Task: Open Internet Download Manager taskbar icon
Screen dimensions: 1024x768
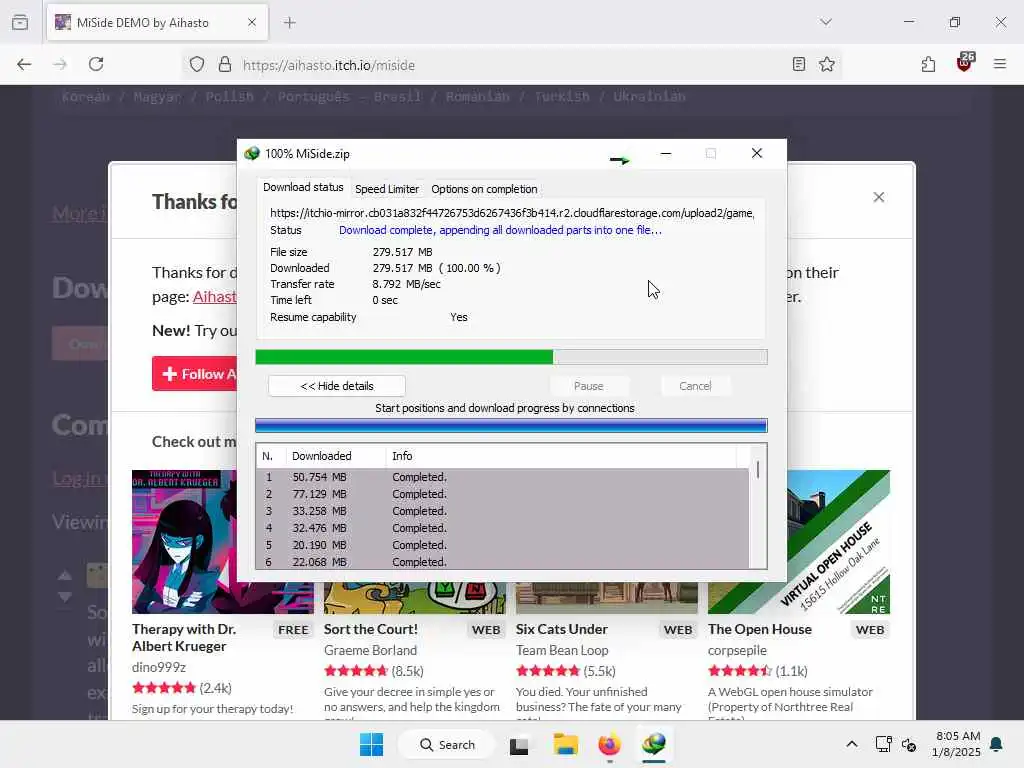Action: coord(654,744)
